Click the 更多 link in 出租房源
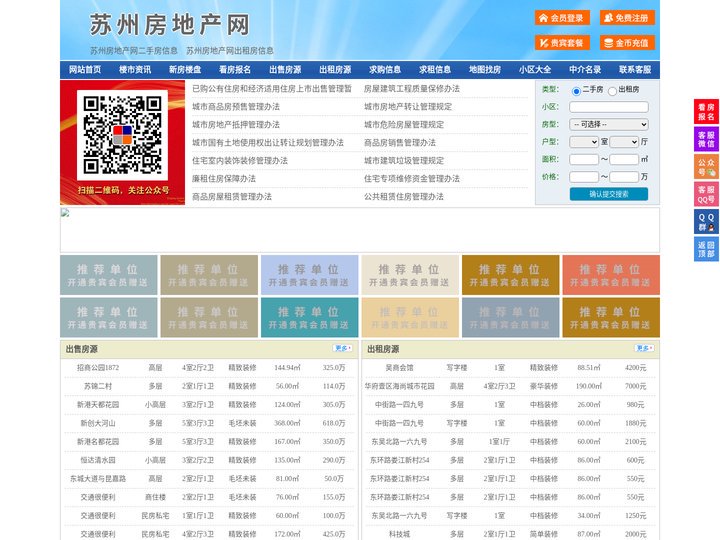Screen dimensions: 720x540 pyautogui.click(x=644, y=349)
